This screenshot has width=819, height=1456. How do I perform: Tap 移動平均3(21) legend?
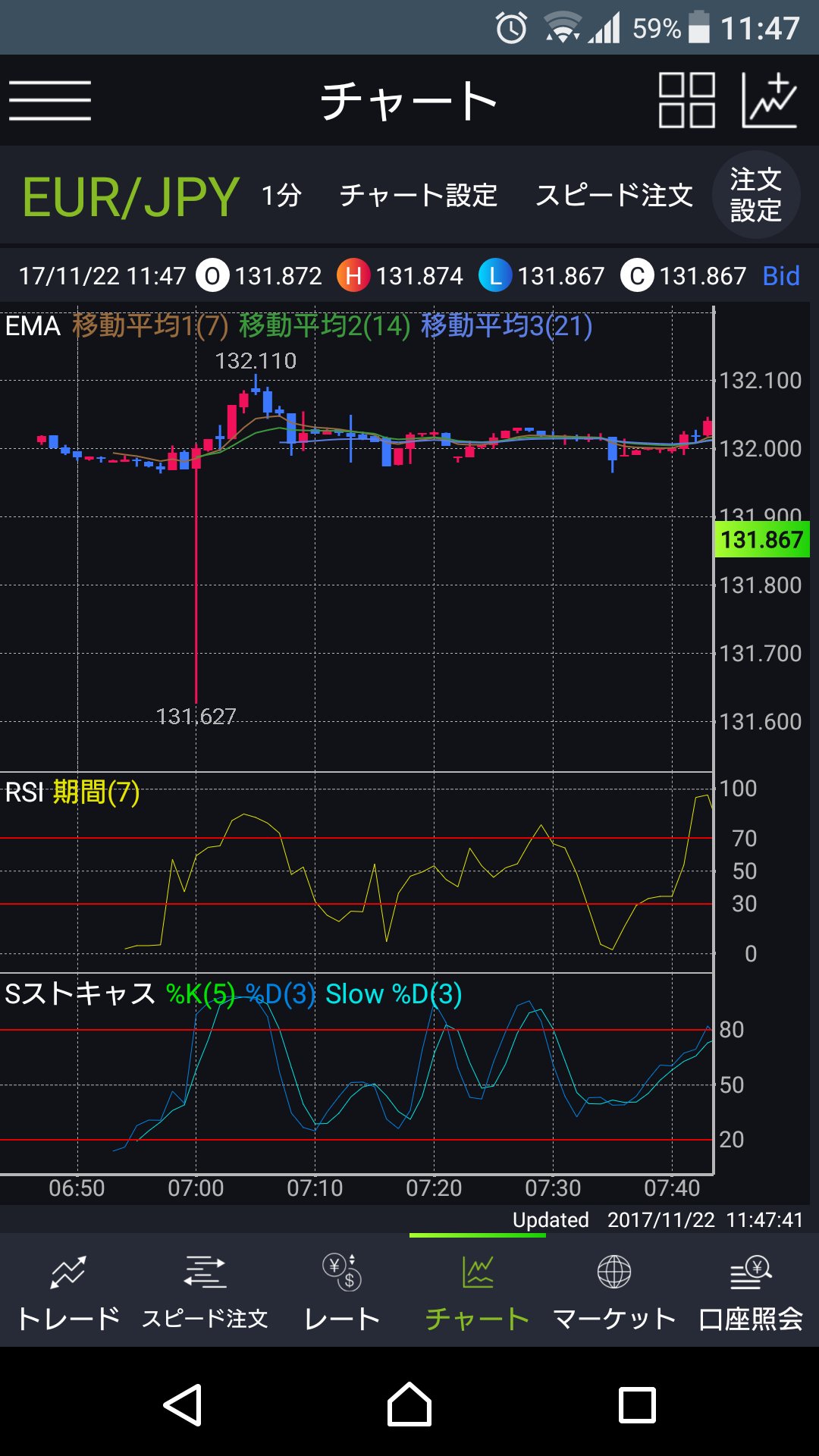click(507, 326)
